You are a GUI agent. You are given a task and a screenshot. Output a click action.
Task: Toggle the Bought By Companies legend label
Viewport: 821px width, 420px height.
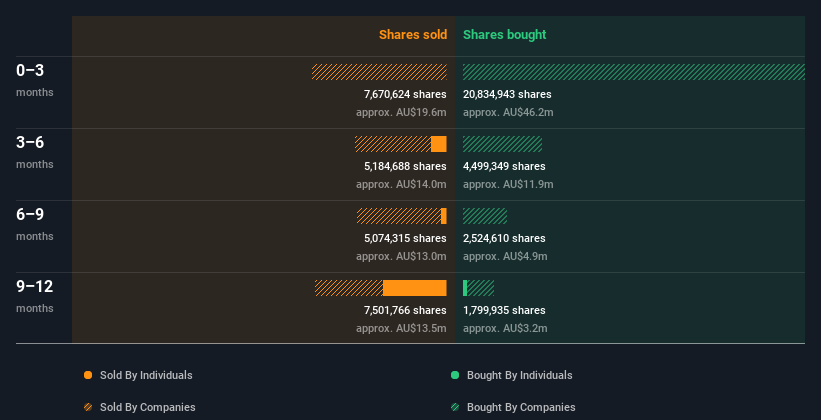(521, 407)
